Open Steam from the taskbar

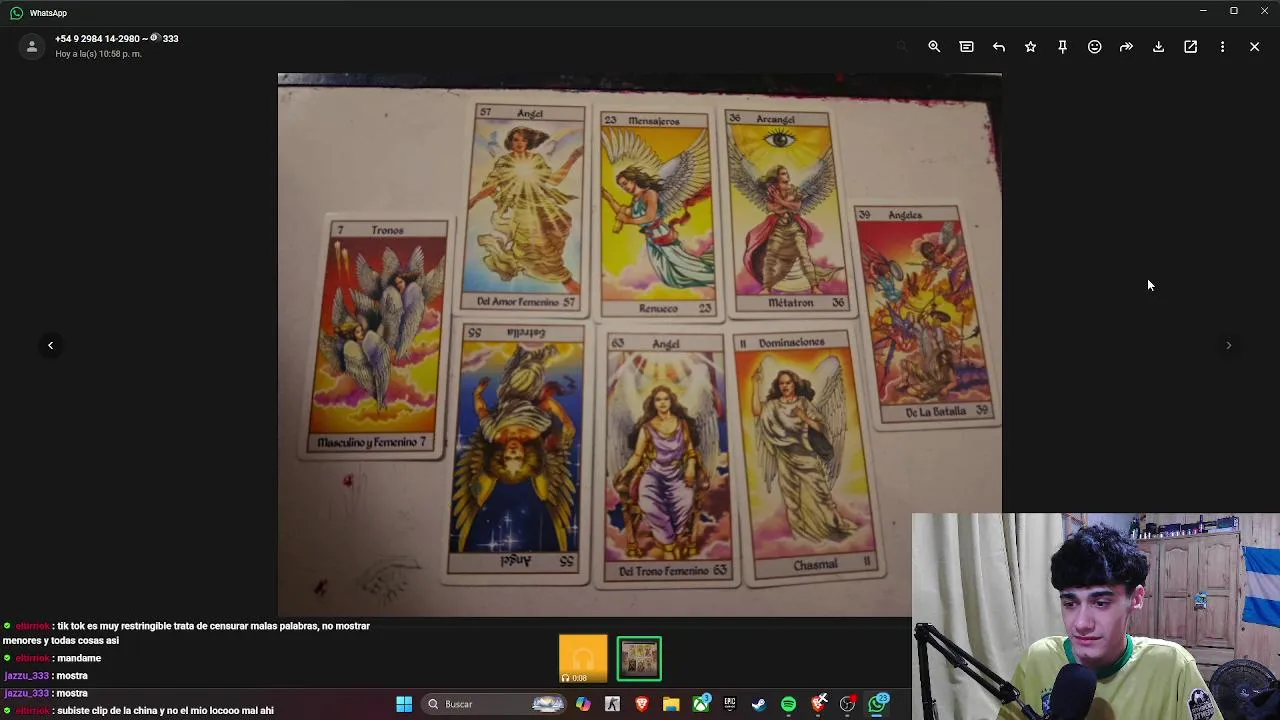pos(759,704)
